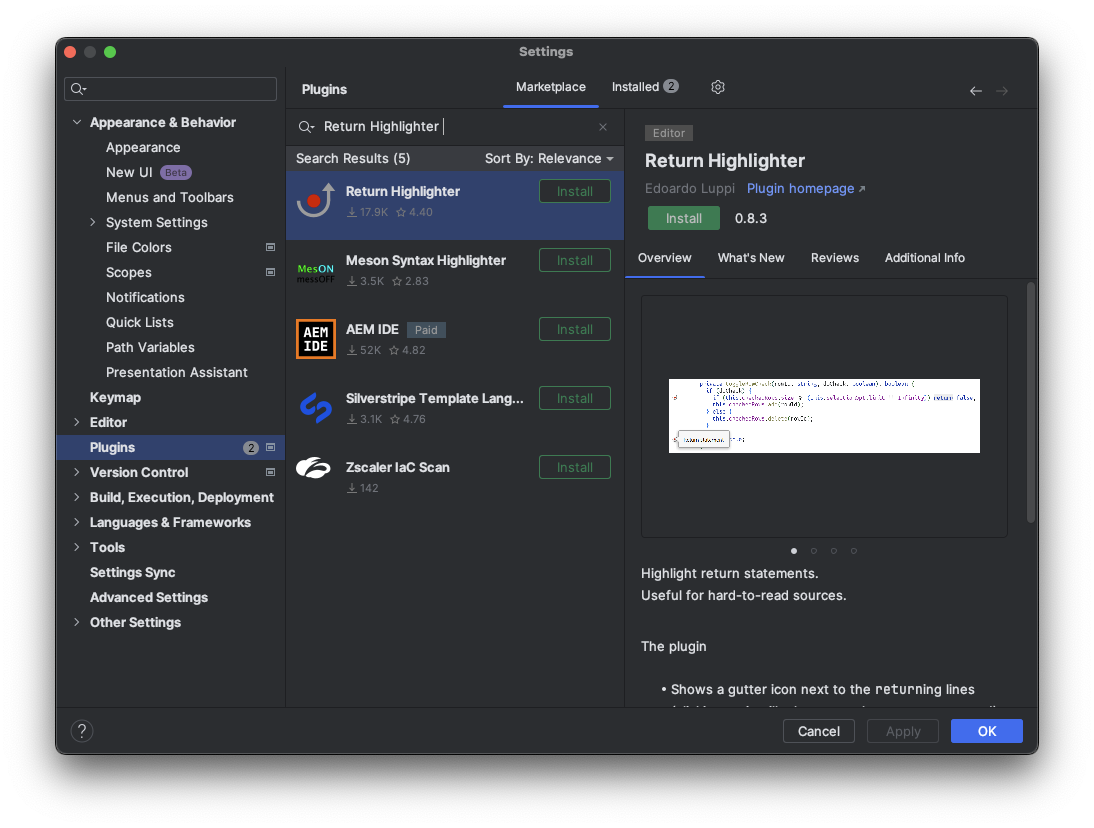Viewport: 1094px width, 828px height.
Task: Select Keymap settings page
Action: (115, 398)
